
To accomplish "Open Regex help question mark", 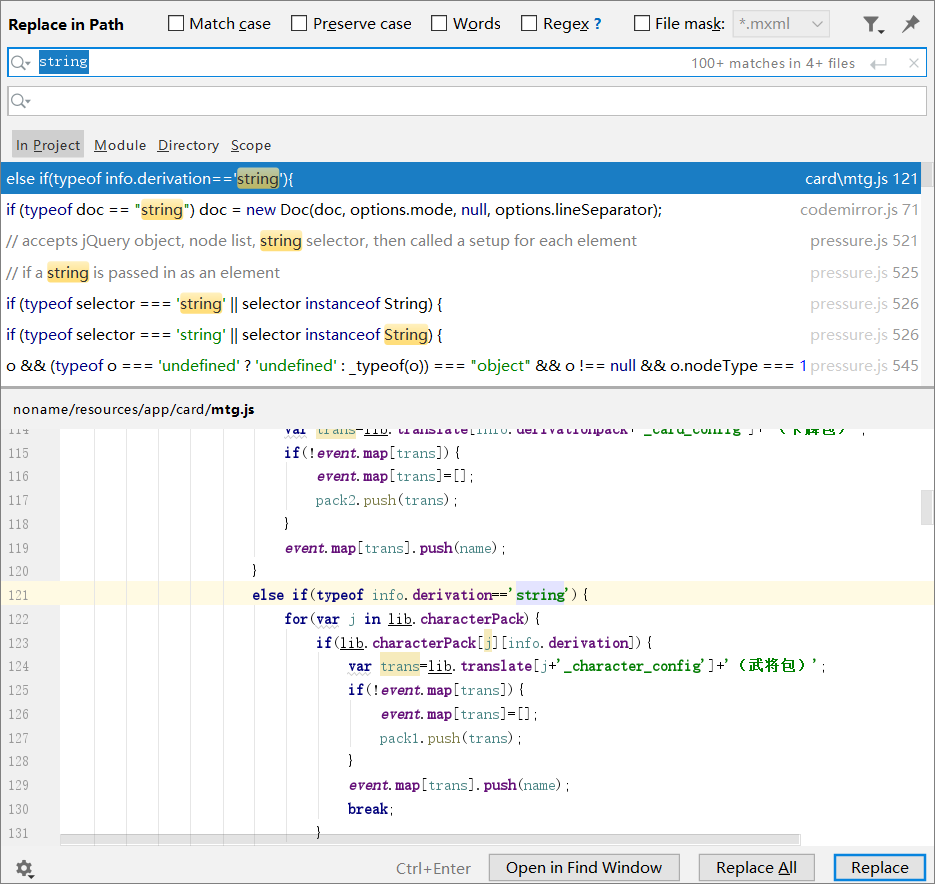I will tap(597, 24).
